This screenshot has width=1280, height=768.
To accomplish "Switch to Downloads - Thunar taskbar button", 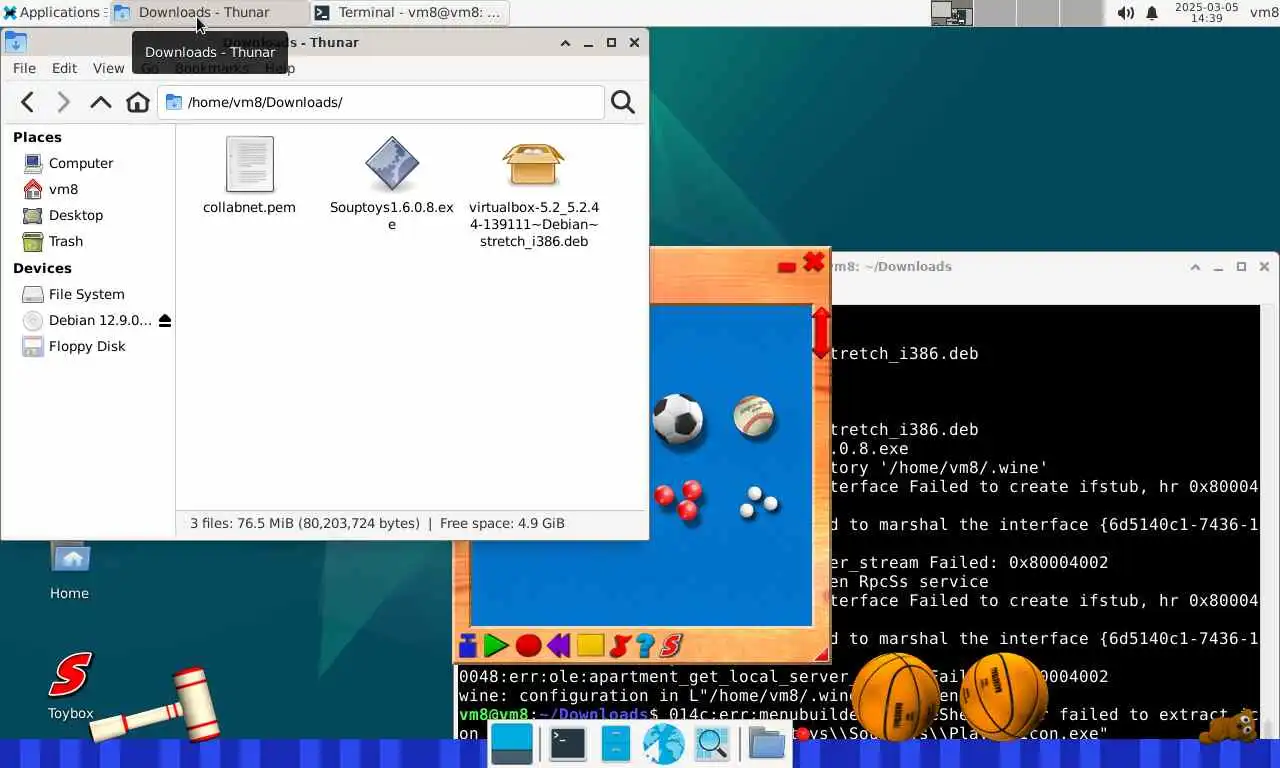I will (208, 12).
